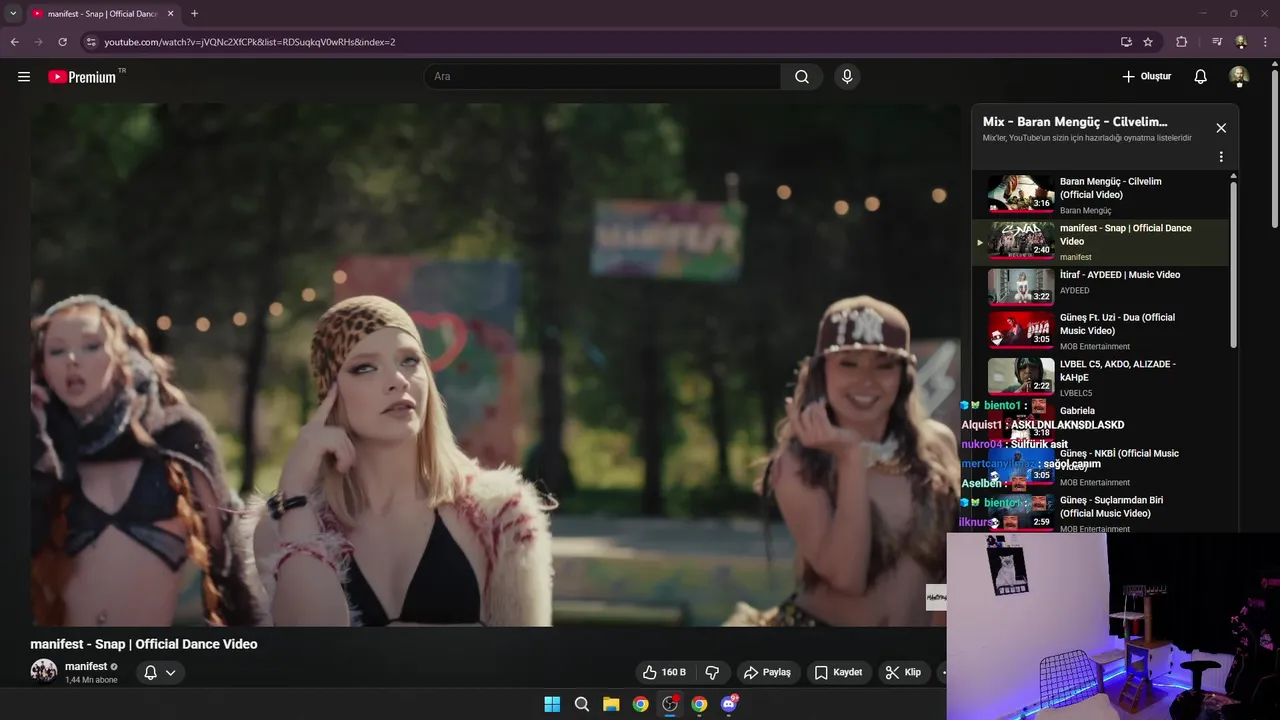The image size is (1280, 720).
Task: Click the search magnifier button
Action: [x=802, y=77]
